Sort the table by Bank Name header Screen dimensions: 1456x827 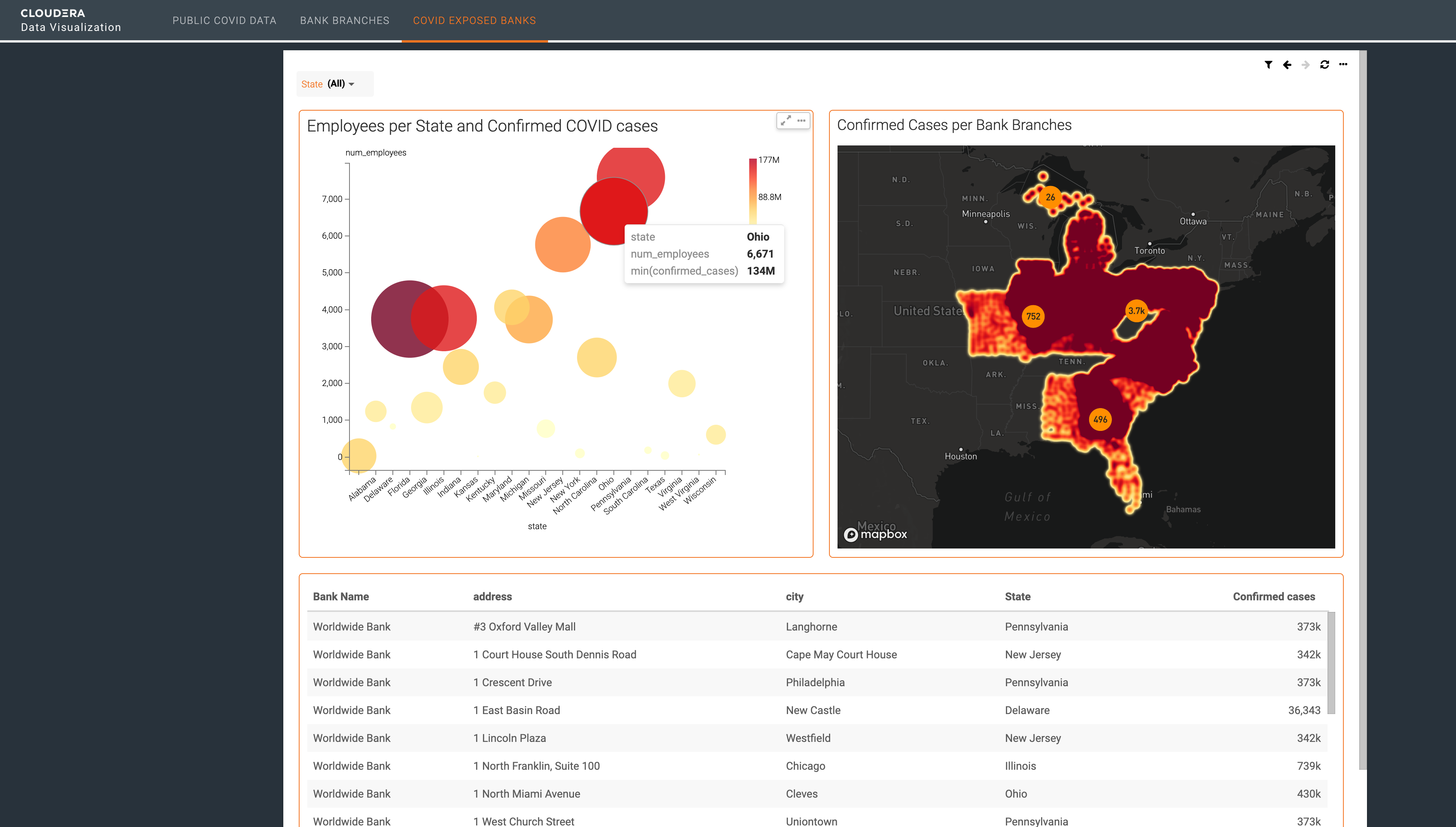[341, 596]
